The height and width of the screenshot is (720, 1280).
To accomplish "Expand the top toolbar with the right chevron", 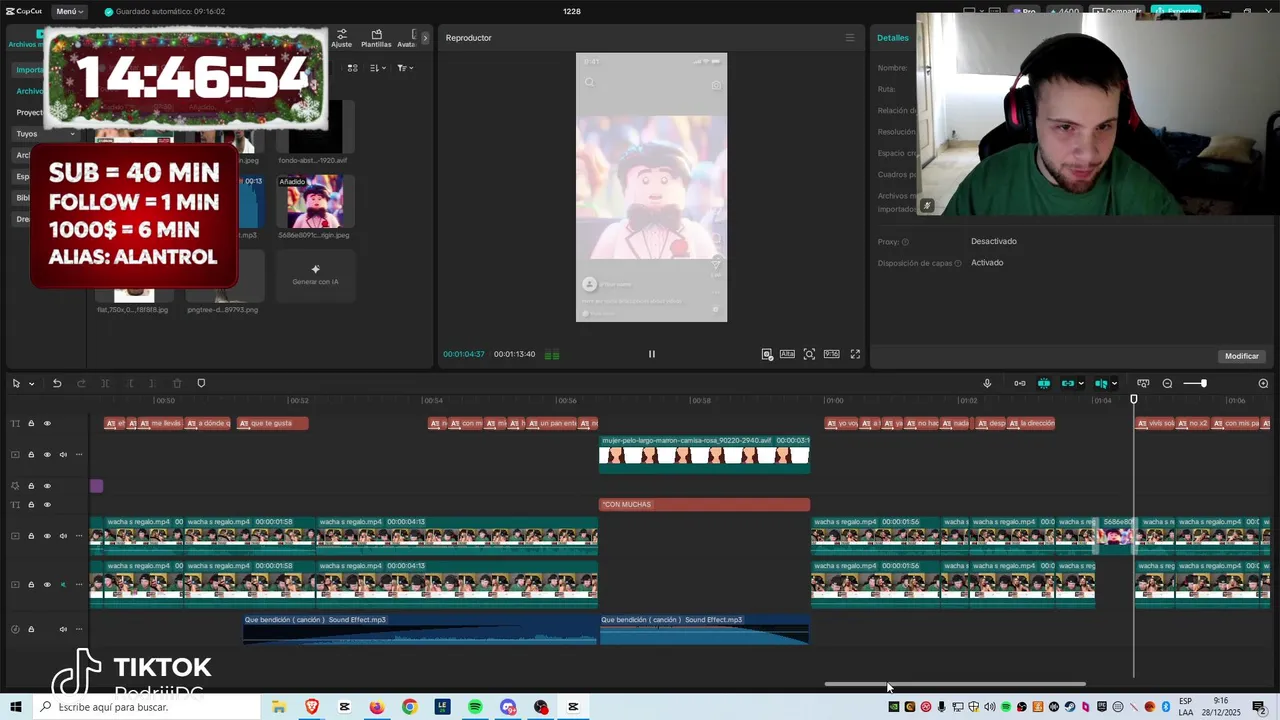I will (425, 38).
